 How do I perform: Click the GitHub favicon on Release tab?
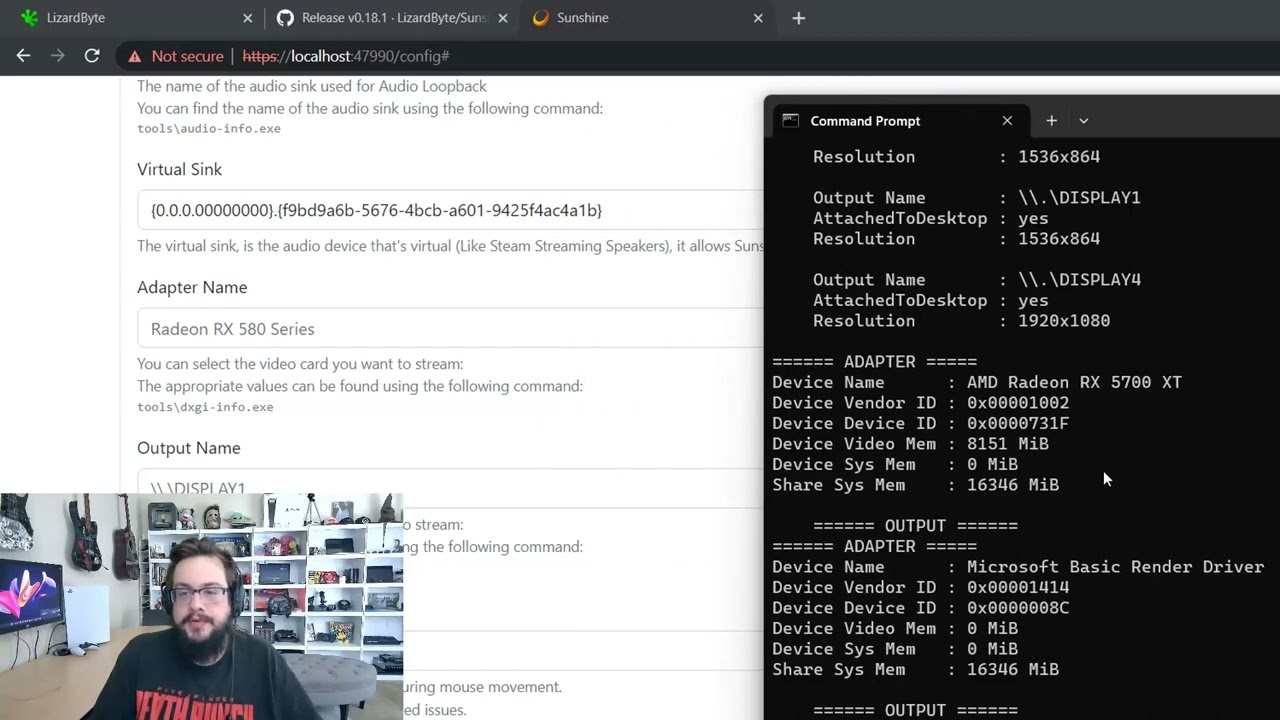click(285, 18)
